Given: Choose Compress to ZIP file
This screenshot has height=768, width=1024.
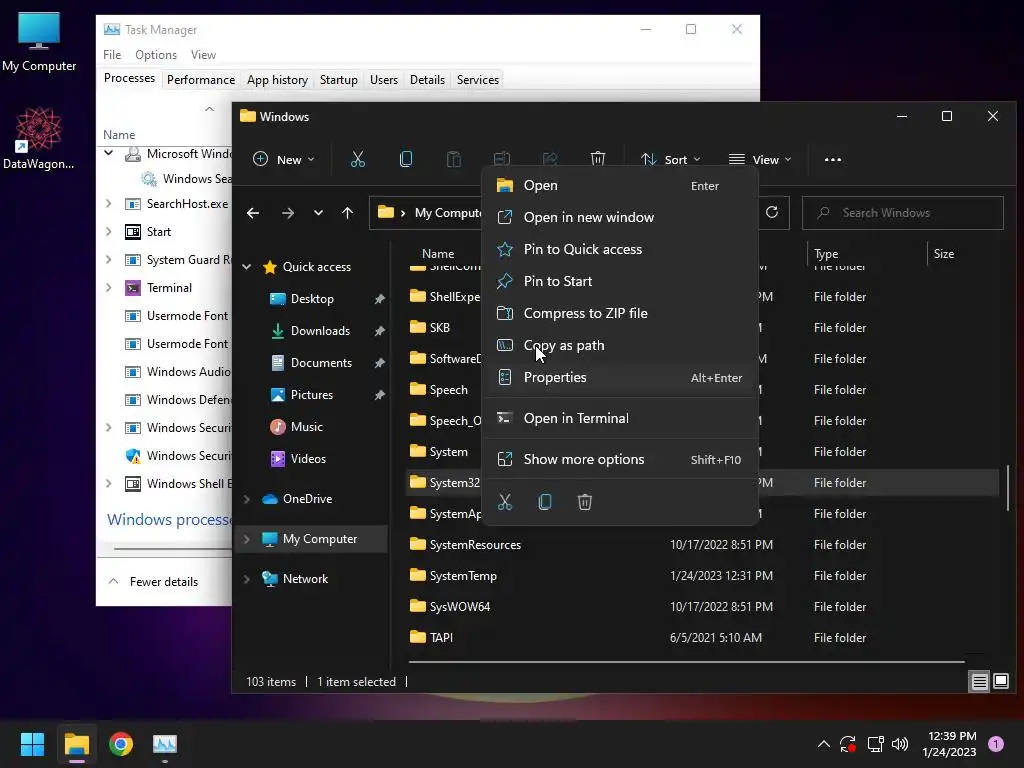Looking at the screenshot, I should coord(620,313).
